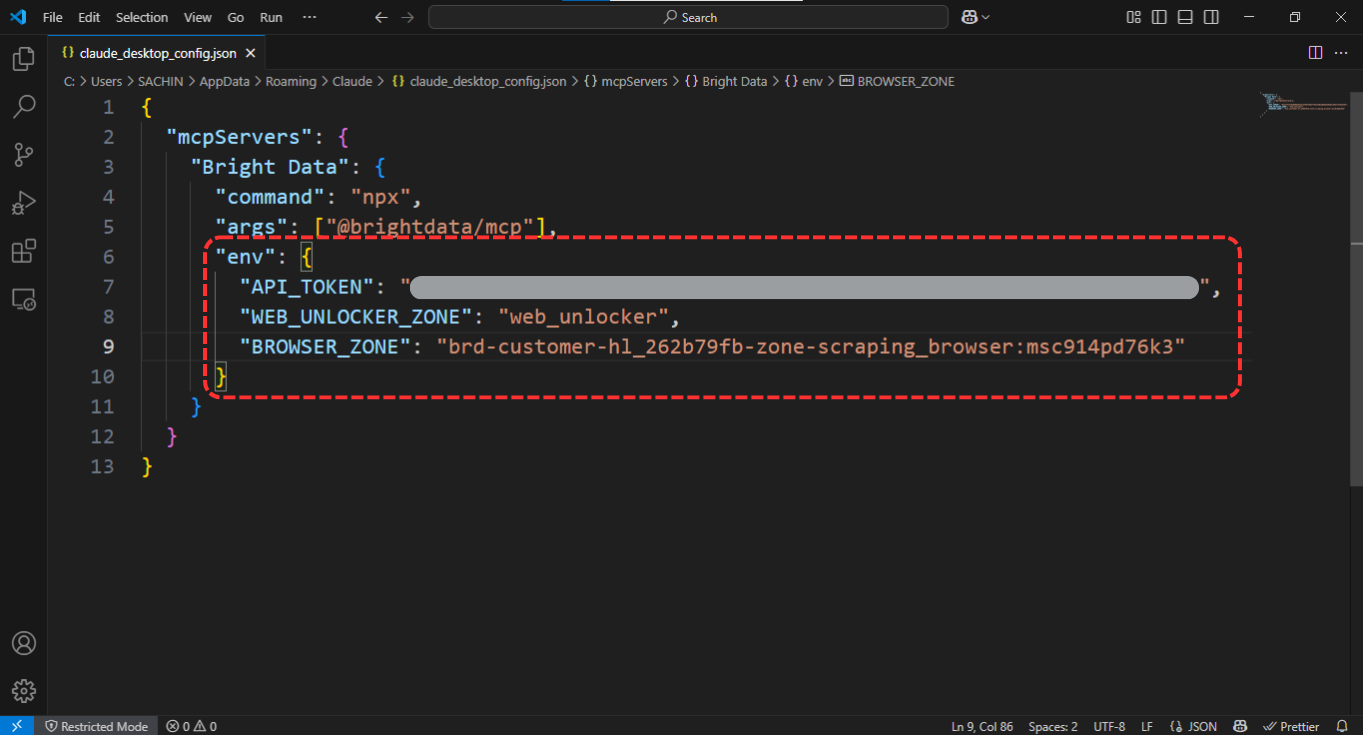
Task: Open the Search view in activity bar
Action: (23, 106)
